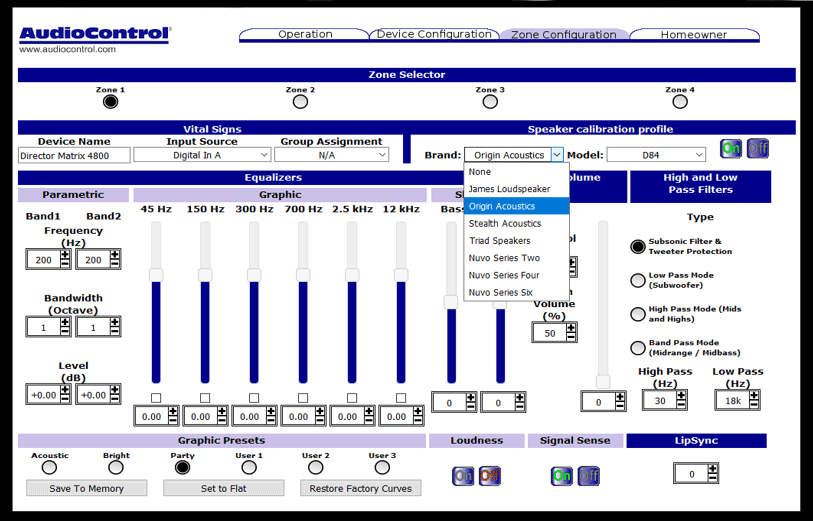Select Zone 1 radio button
Image resolution: width=813 pixels, height=521 pixels.
(x=110, y=102)
